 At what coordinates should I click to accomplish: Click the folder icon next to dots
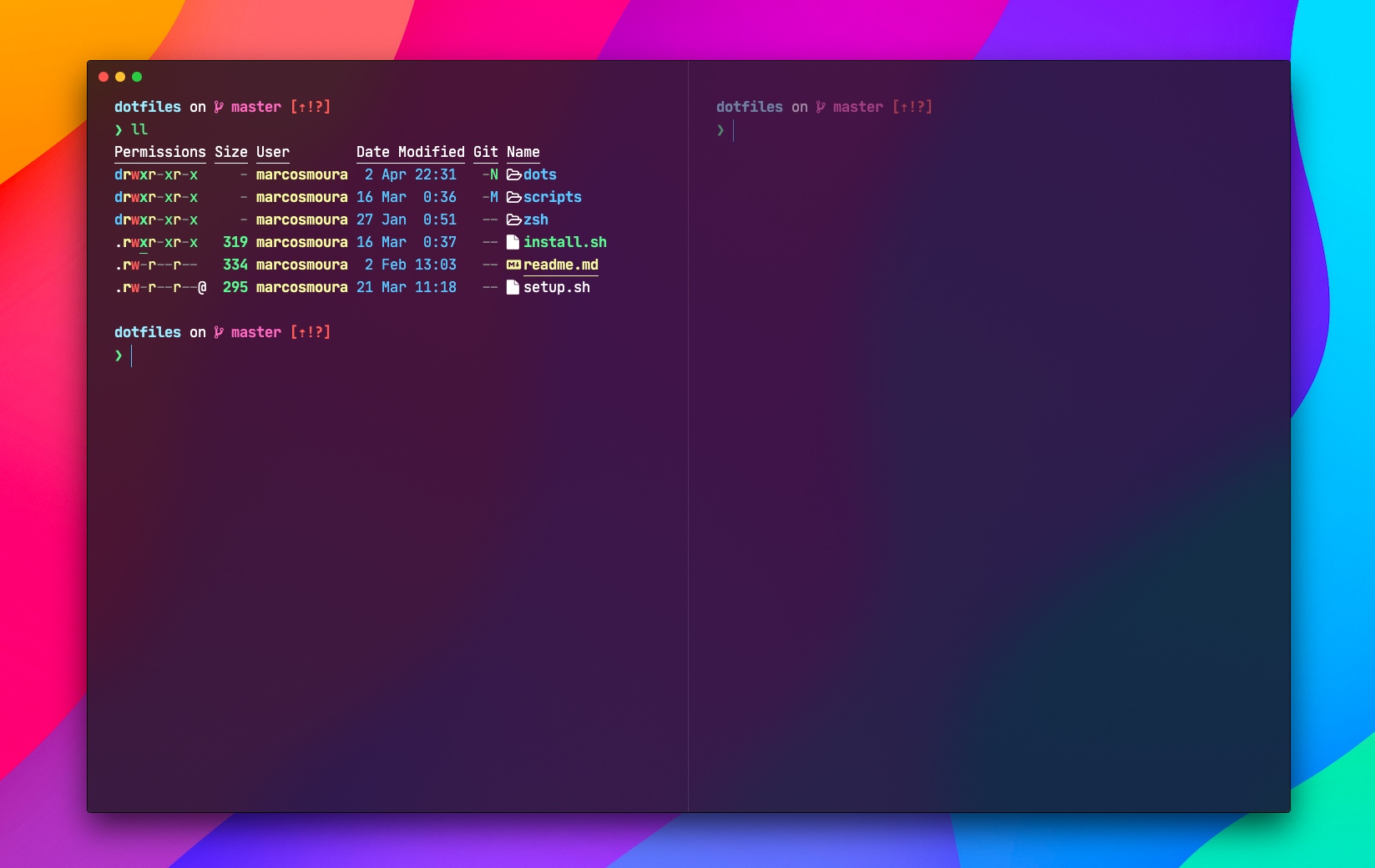click(x=513, y=174)
